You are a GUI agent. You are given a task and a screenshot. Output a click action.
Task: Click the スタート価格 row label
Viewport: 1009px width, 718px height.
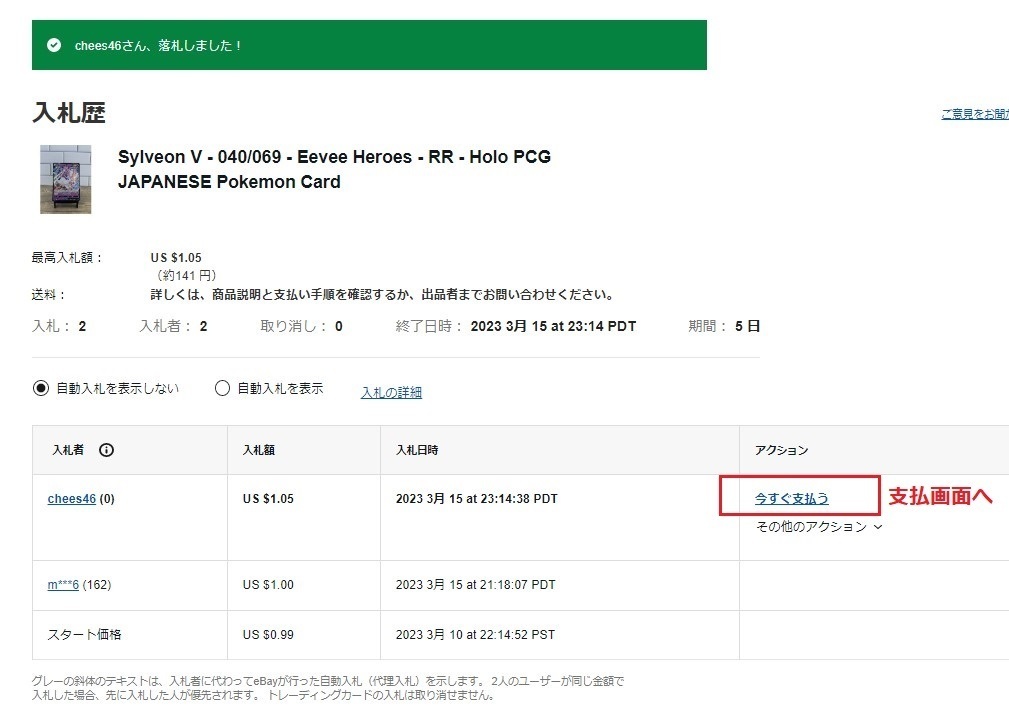84,635
